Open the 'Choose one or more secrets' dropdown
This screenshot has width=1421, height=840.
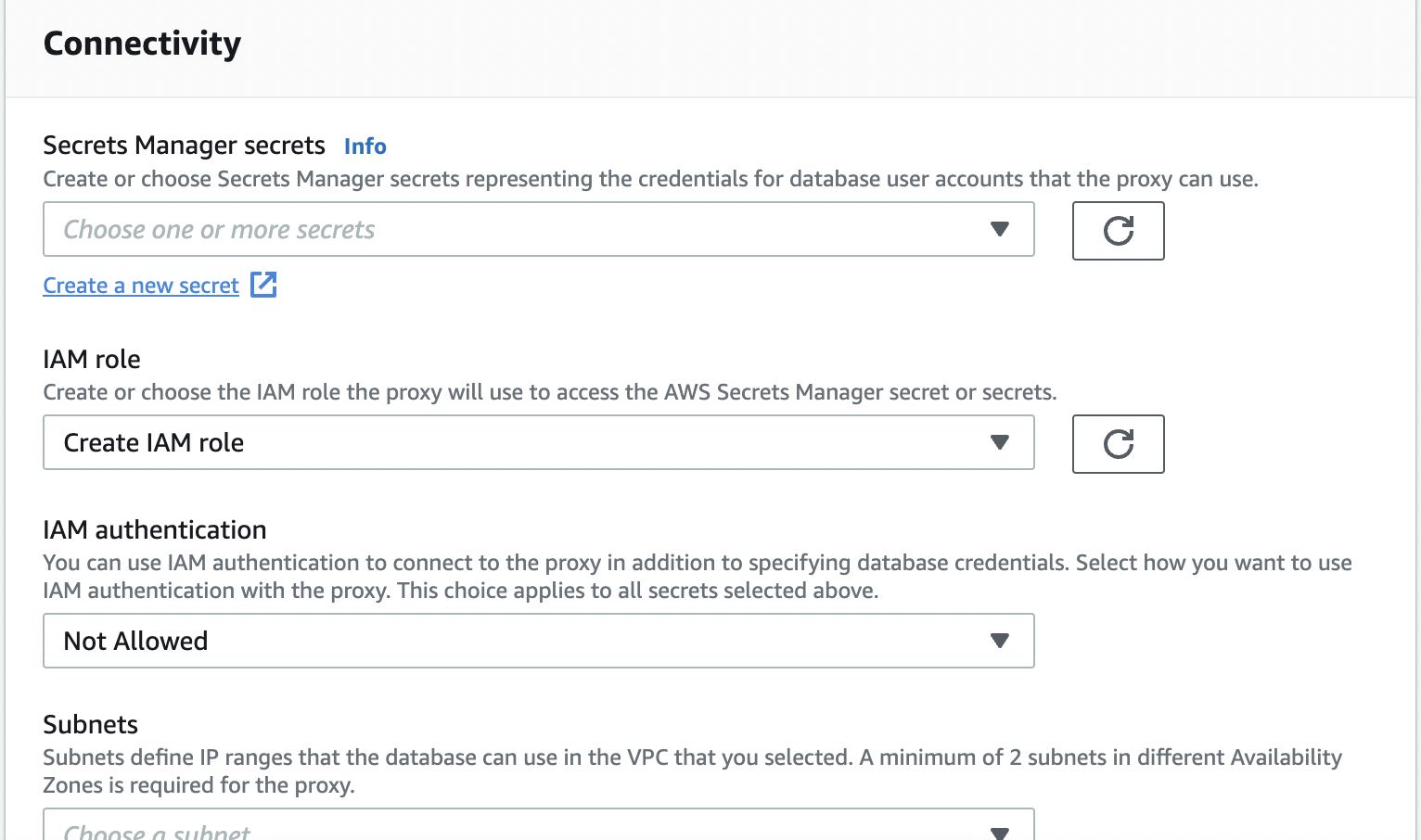519,229
